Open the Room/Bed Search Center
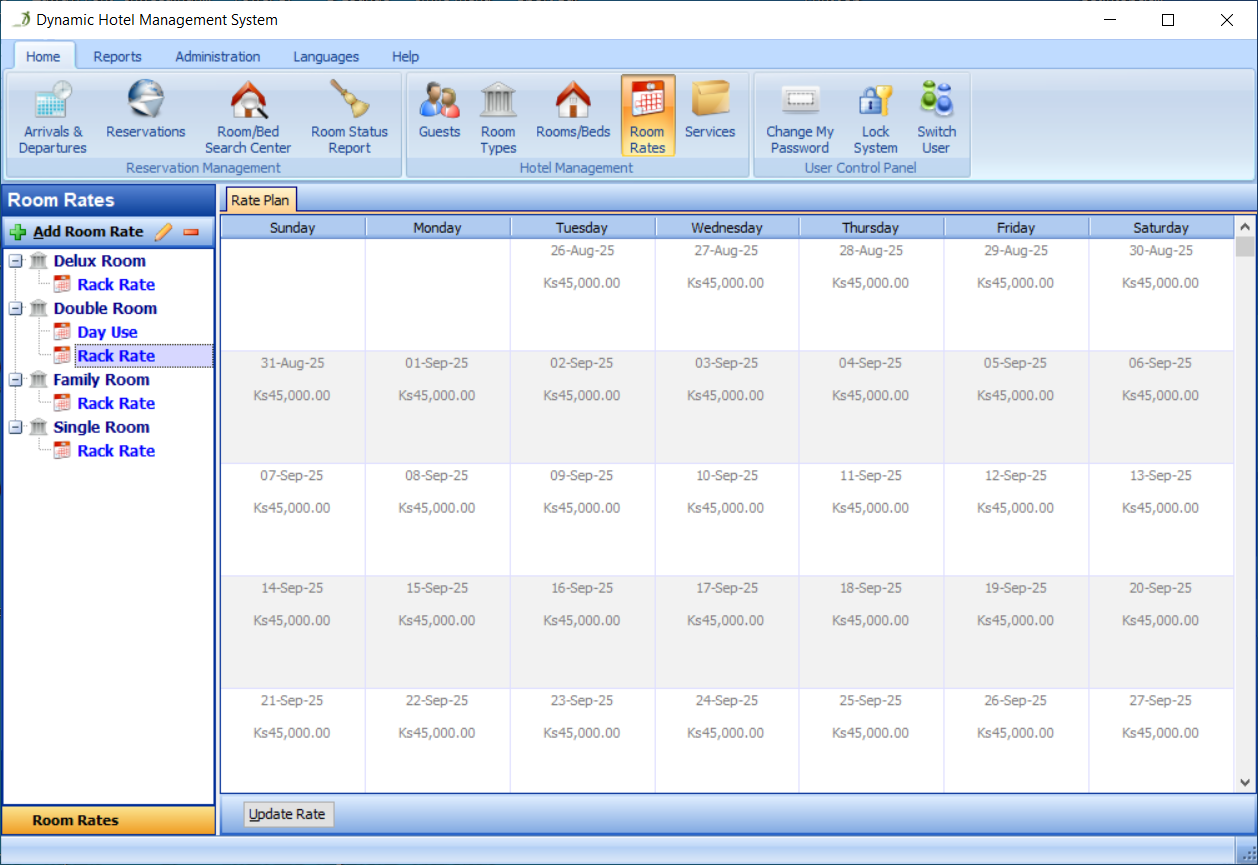The image size is (1258, 865). pos(247,115)
